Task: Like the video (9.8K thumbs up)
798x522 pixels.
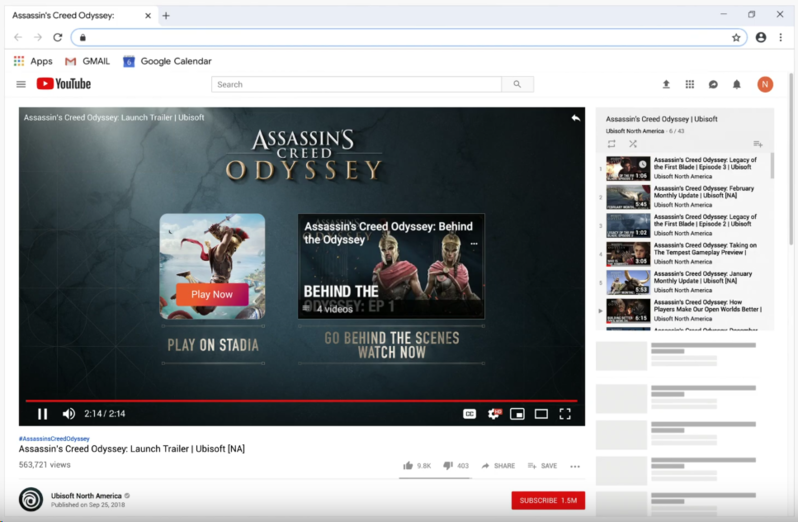Action: click(x=417, y=466)
